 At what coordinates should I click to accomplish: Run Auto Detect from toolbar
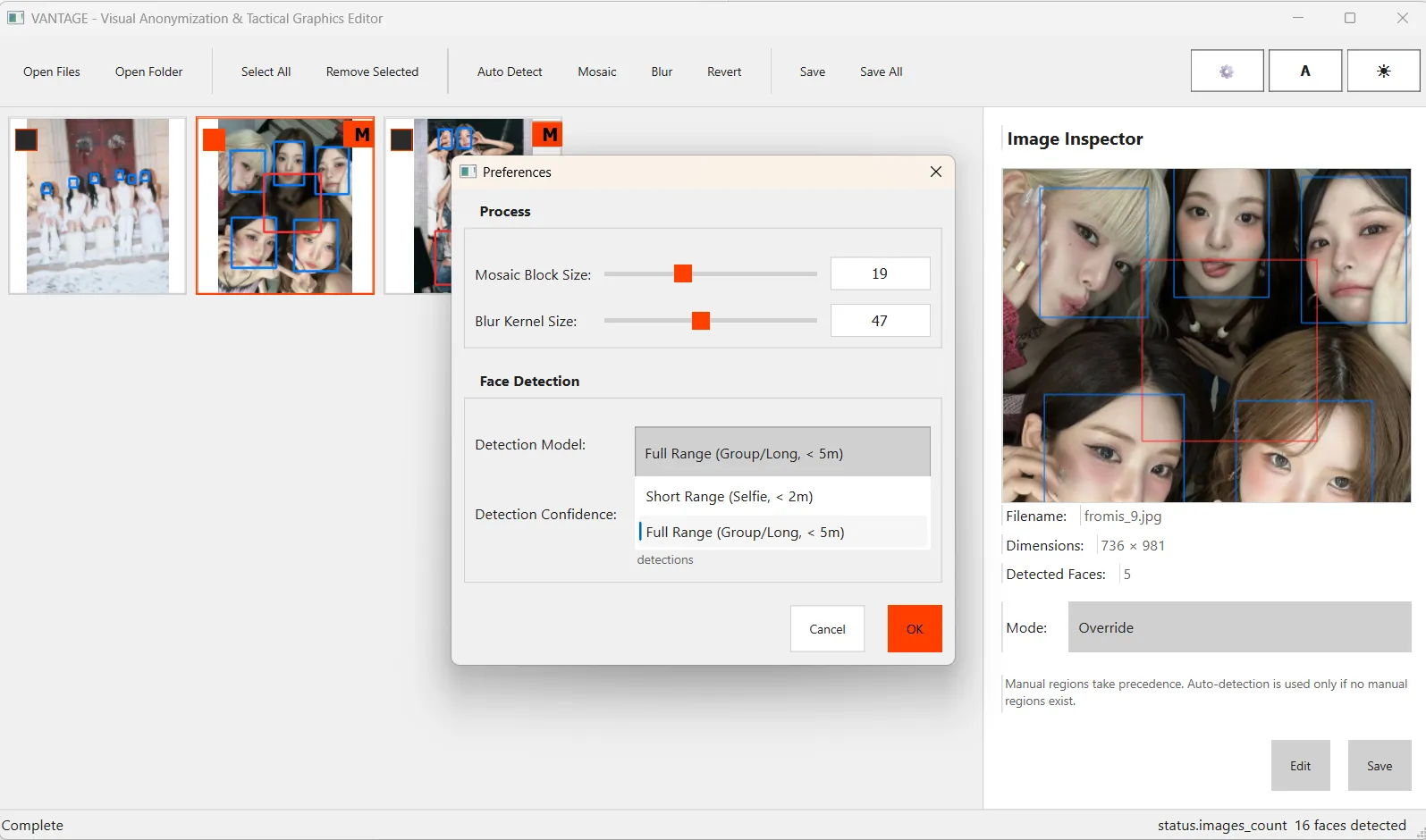pyautogui.click(x=510, y=71)
